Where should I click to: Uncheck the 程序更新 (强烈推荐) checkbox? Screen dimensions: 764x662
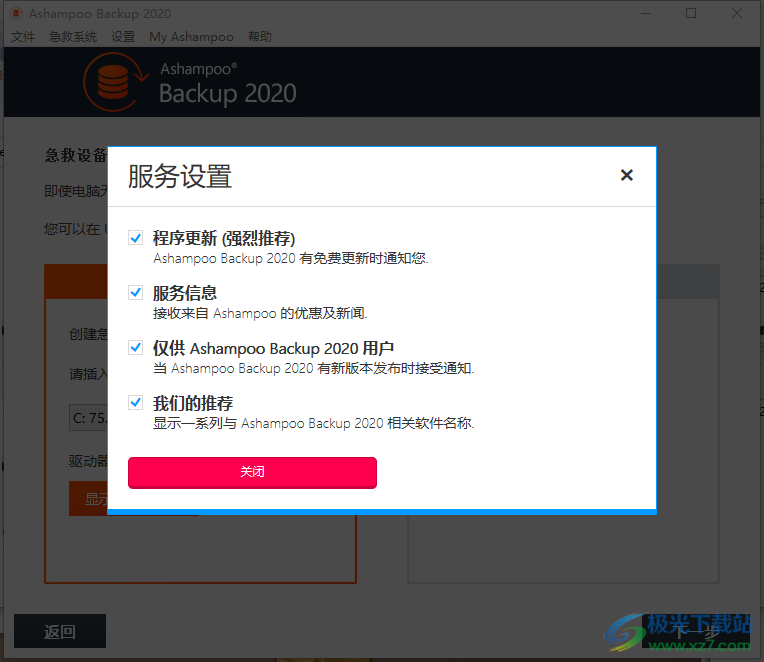pyautogui.click(x=135, y=238)
